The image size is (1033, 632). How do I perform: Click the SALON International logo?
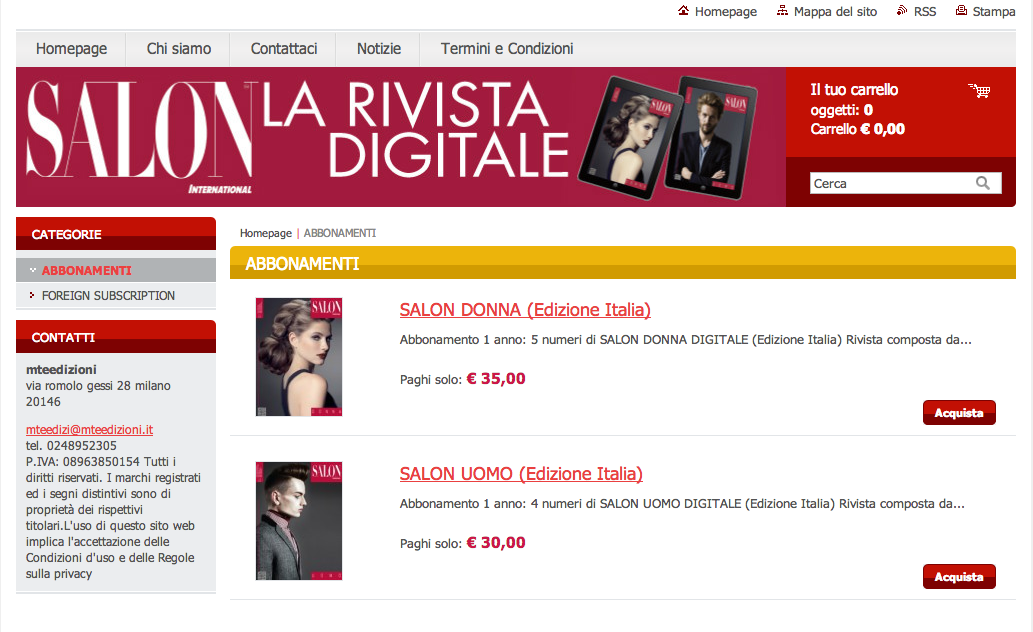tap(140, 137)
